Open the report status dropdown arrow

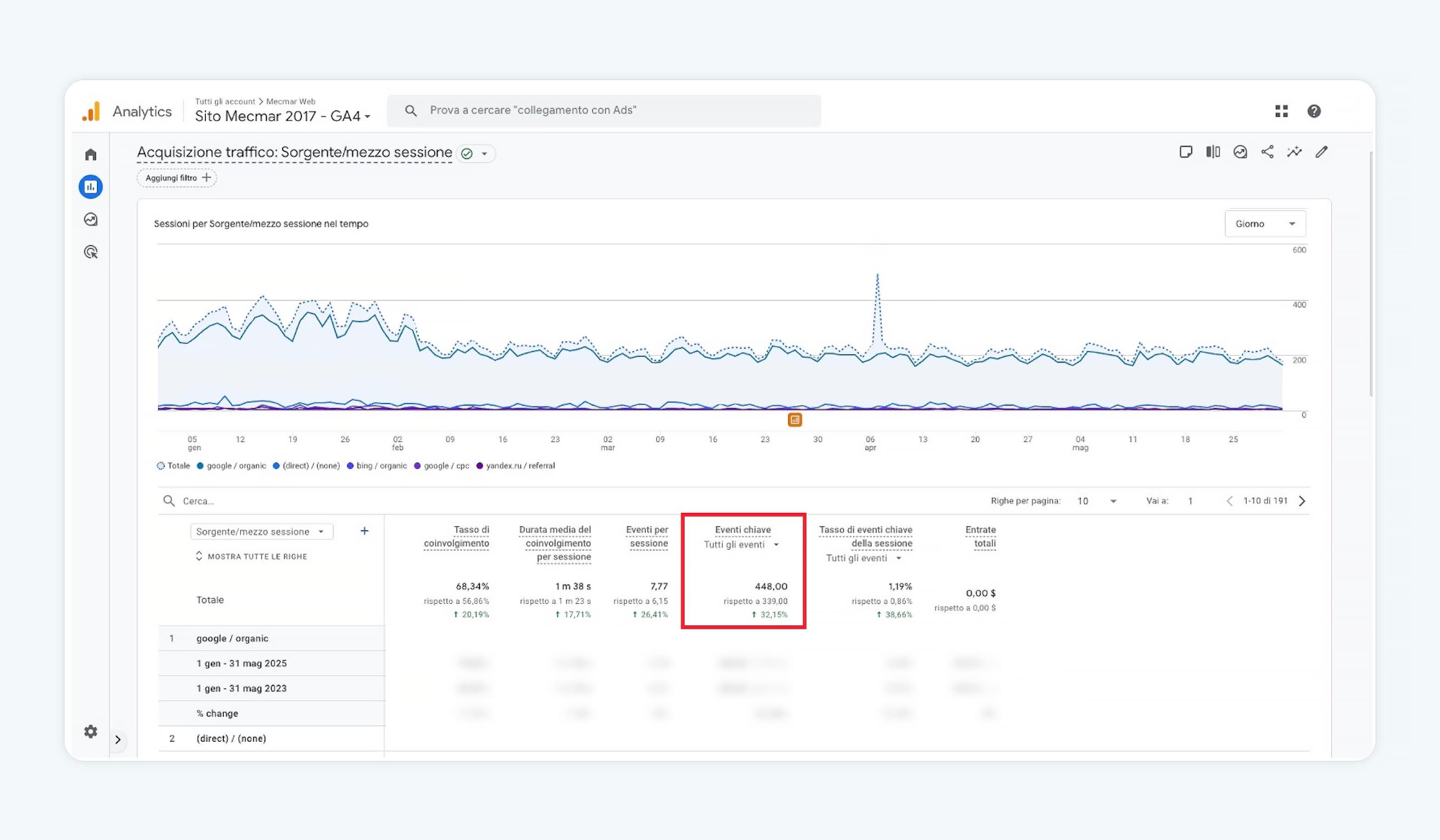485,154
